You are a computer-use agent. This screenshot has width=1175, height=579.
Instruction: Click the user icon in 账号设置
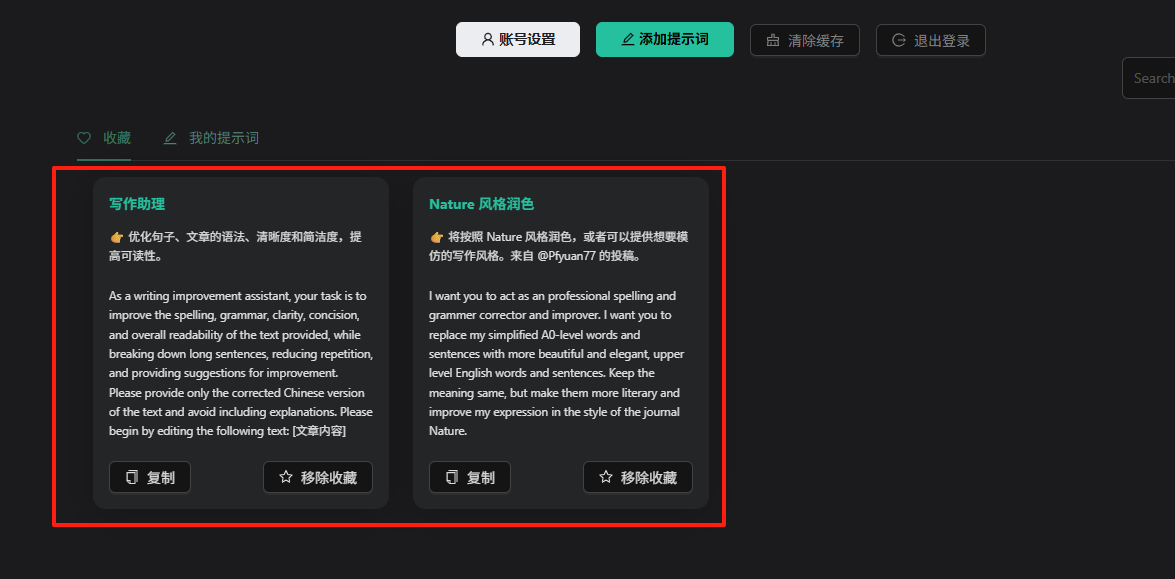tap(488, 40)
